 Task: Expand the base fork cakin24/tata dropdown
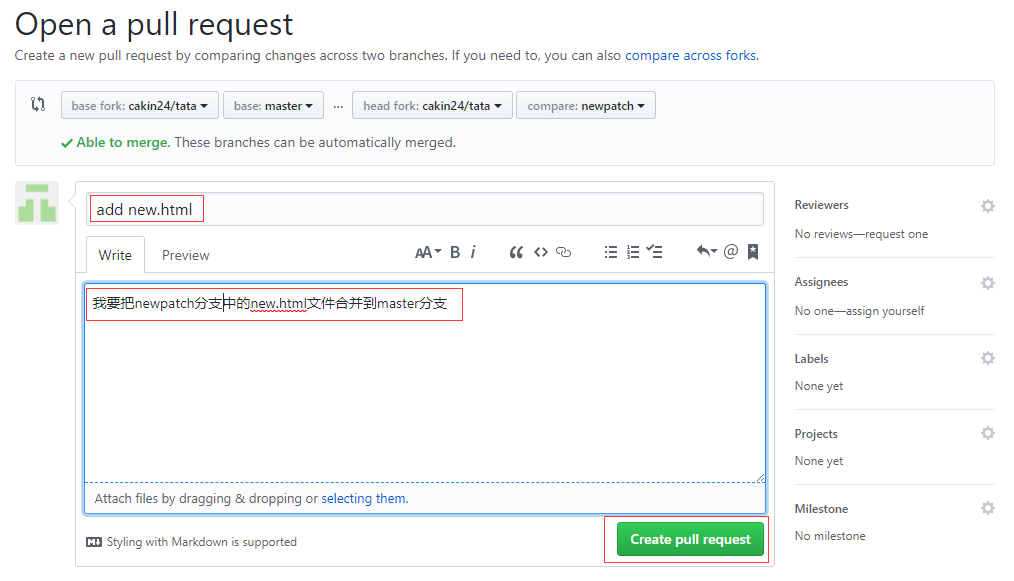tap(140, 105)
